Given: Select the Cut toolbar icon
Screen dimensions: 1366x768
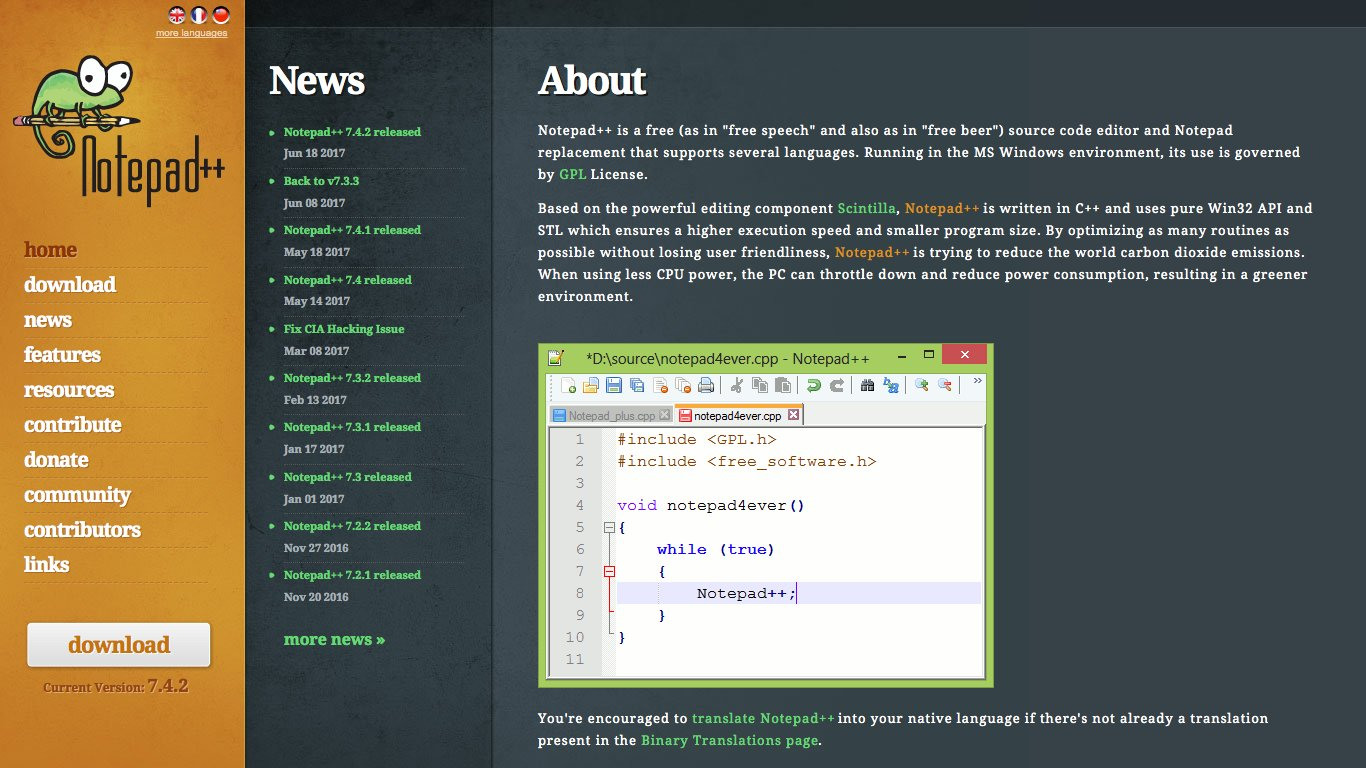Looking at the screenshot, I should [737, 385].
